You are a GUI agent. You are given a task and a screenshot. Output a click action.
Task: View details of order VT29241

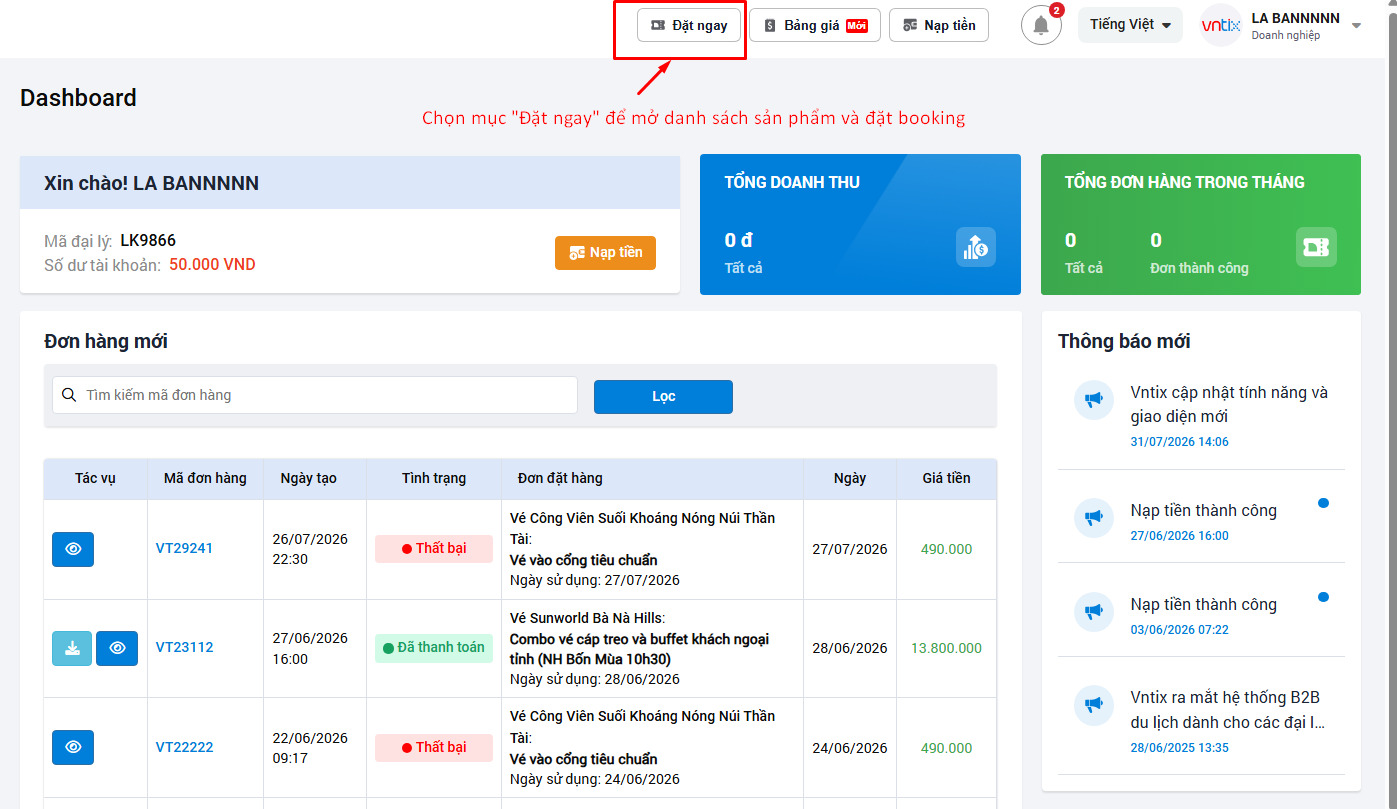tap(73, 549)
